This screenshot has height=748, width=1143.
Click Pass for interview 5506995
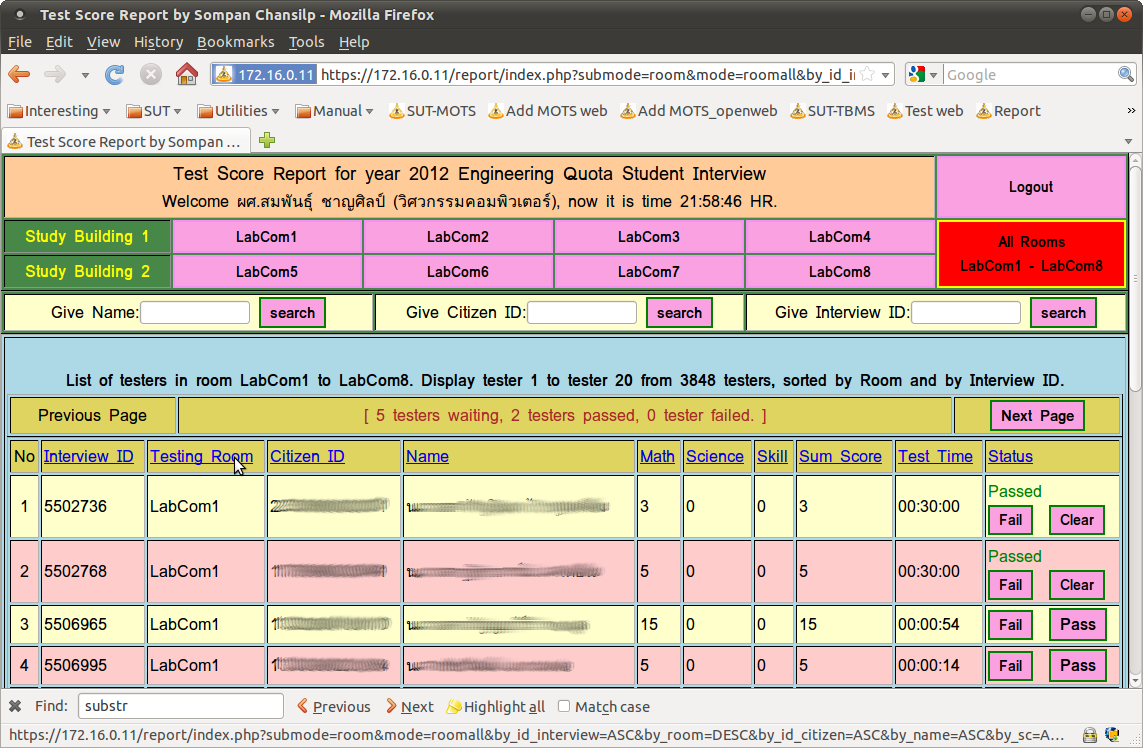click(x=1077, y=665)
